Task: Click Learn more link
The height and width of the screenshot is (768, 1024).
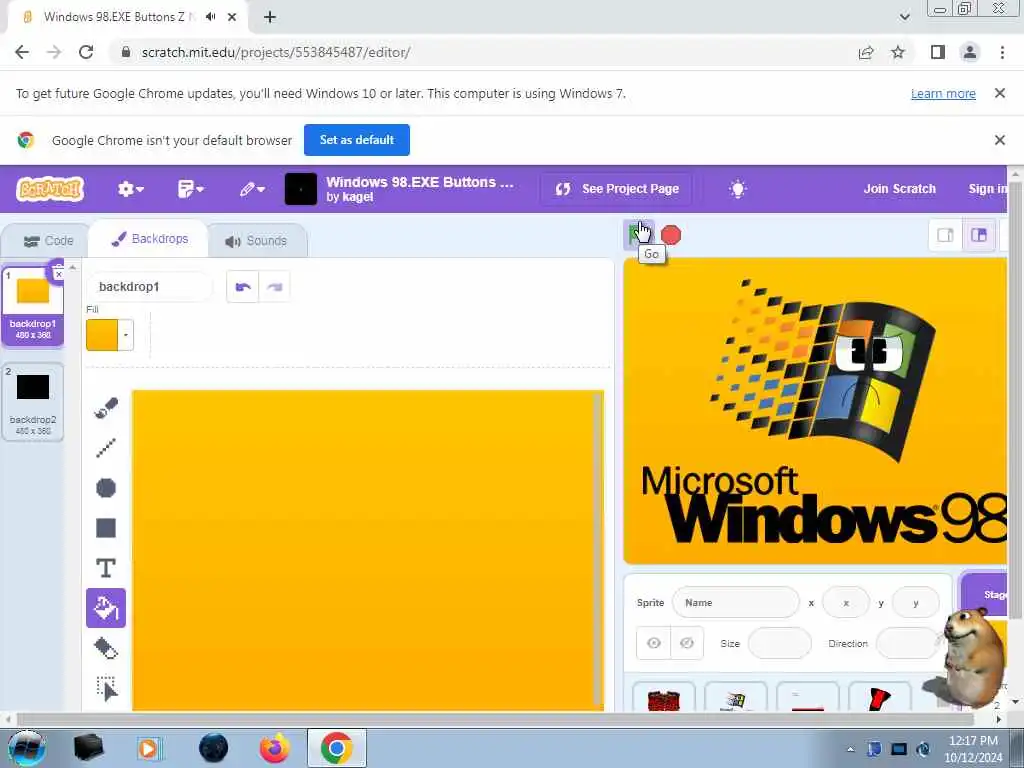Action: 943,93
